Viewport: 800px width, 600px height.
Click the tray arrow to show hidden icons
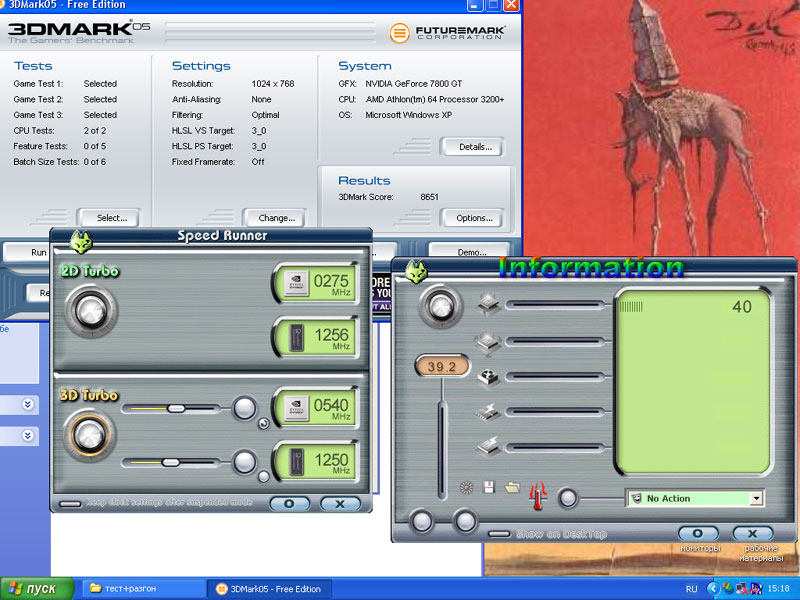coord(713,588)
